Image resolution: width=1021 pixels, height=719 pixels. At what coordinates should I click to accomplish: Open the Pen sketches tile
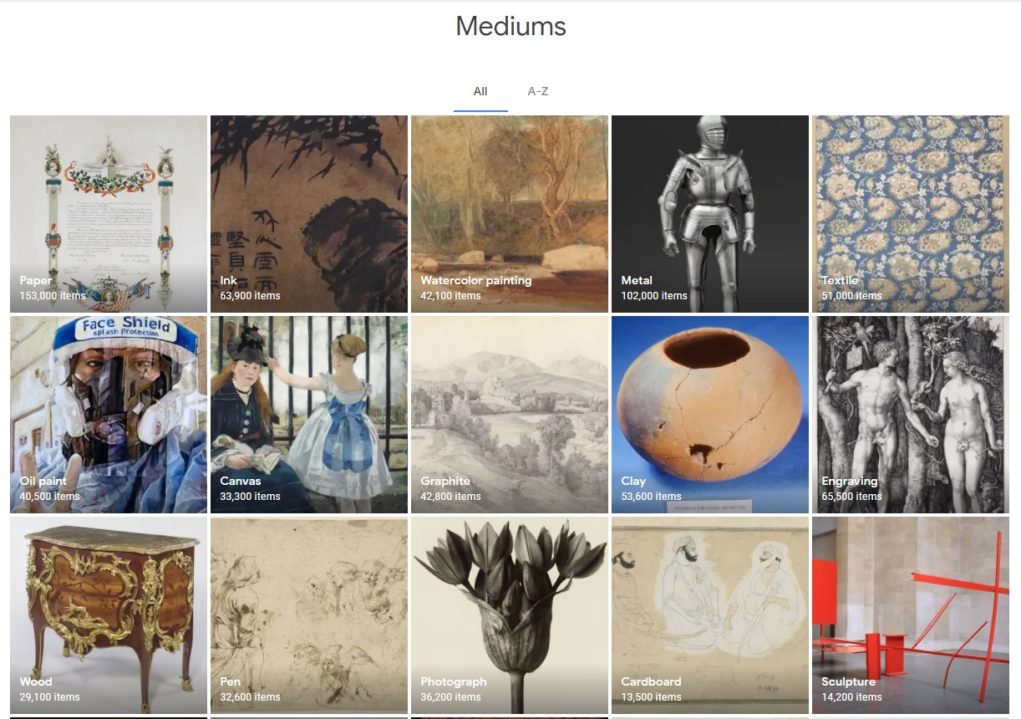coord(309,615)
